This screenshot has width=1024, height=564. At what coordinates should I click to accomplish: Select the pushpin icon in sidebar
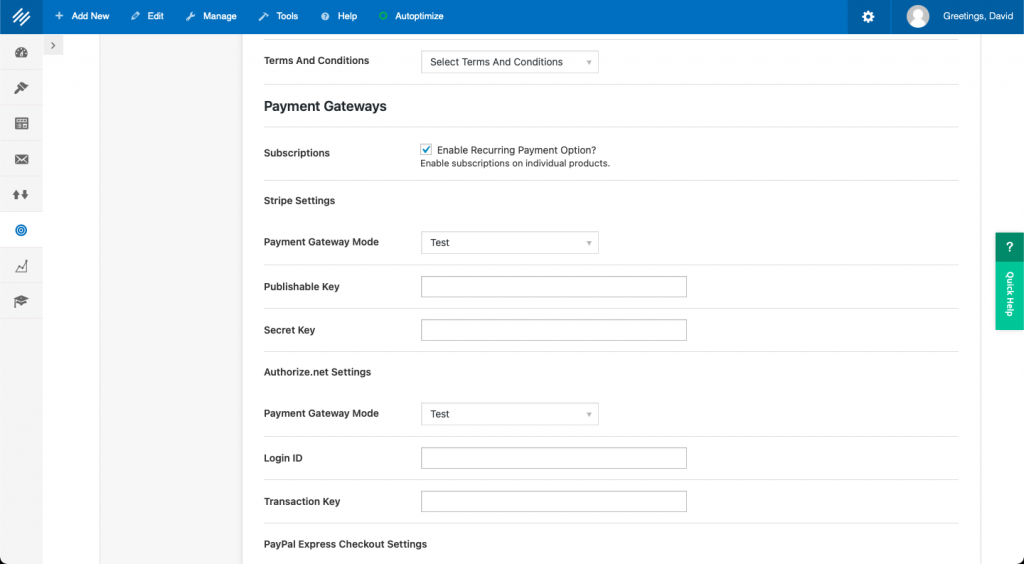[x=21, y=88]
